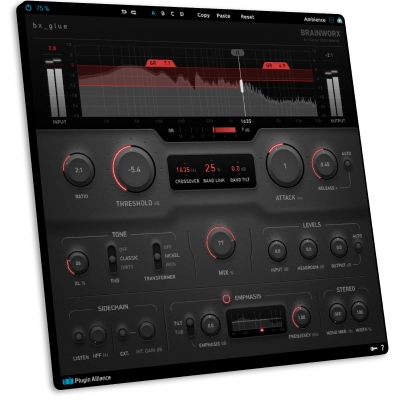Click the redo arrow icon

click(x=134, y=13)
